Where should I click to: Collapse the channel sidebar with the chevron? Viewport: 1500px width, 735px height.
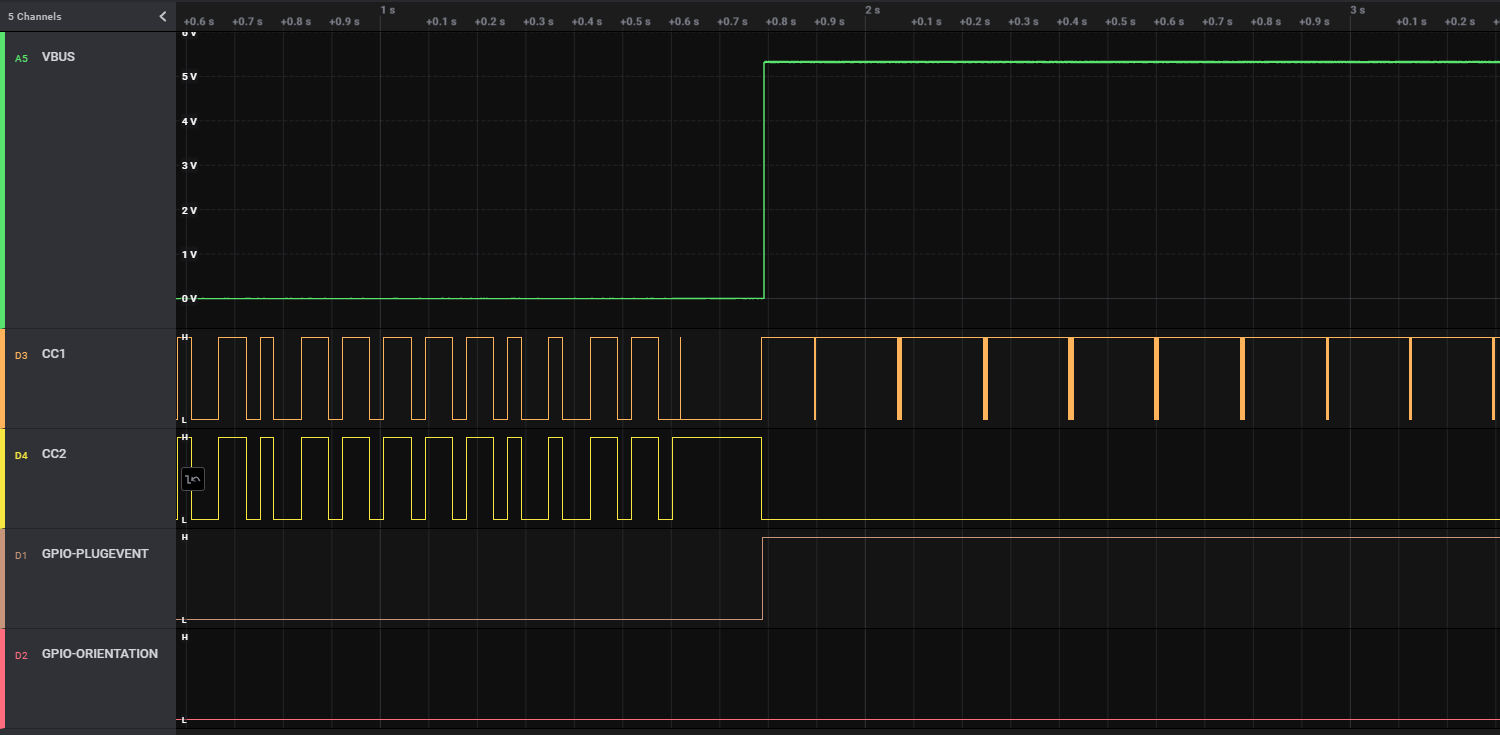[x=162, y=16]
